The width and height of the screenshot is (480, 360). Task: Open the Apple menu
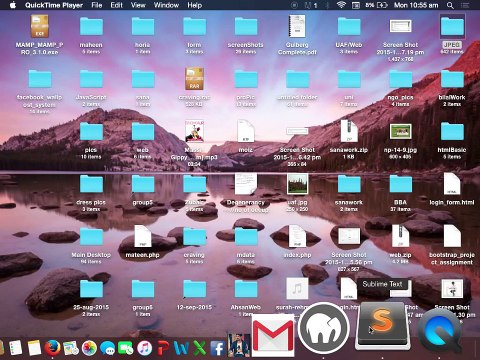pyautogui.click(x=13, y=5)
